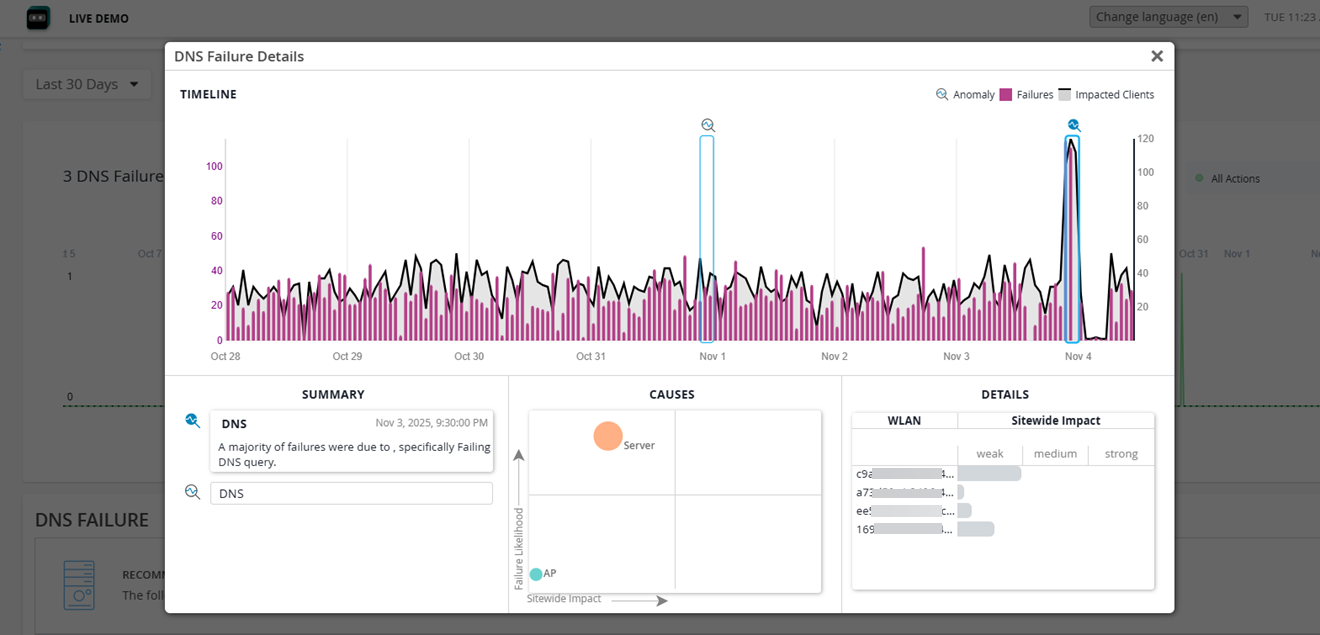1320x635 pixels.
Task: Click the highlighted anomaly bar at Nov 4
Action: pos(1072,240)
